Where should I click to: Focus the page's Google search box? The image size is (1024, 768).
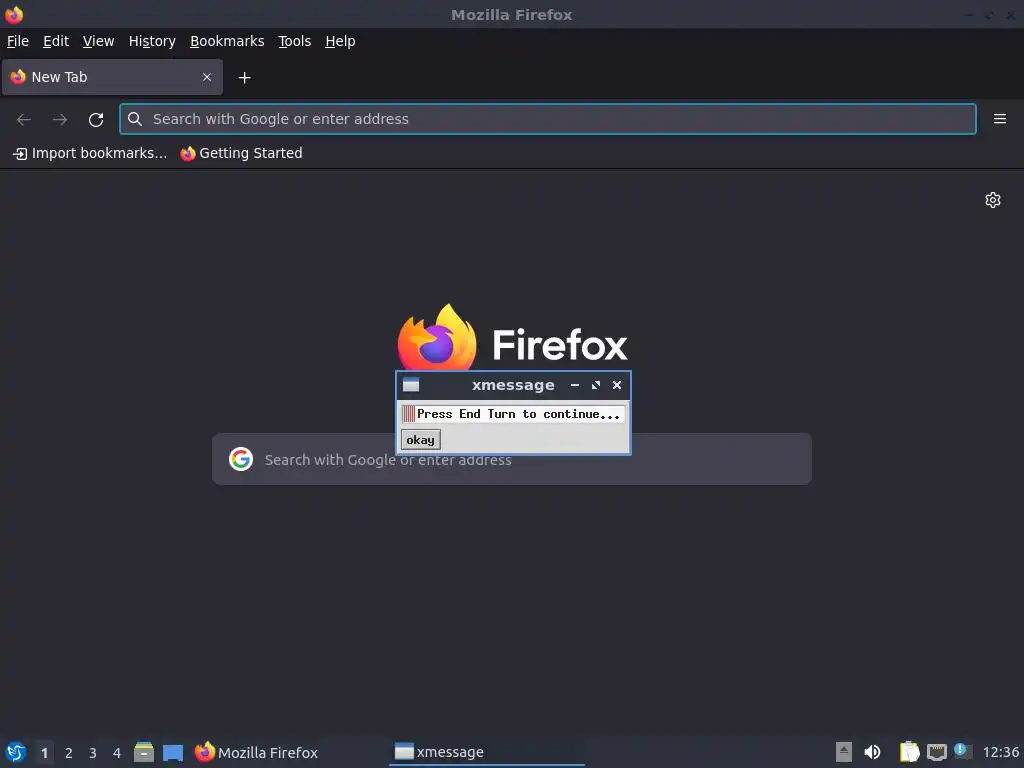pos(512,459)
